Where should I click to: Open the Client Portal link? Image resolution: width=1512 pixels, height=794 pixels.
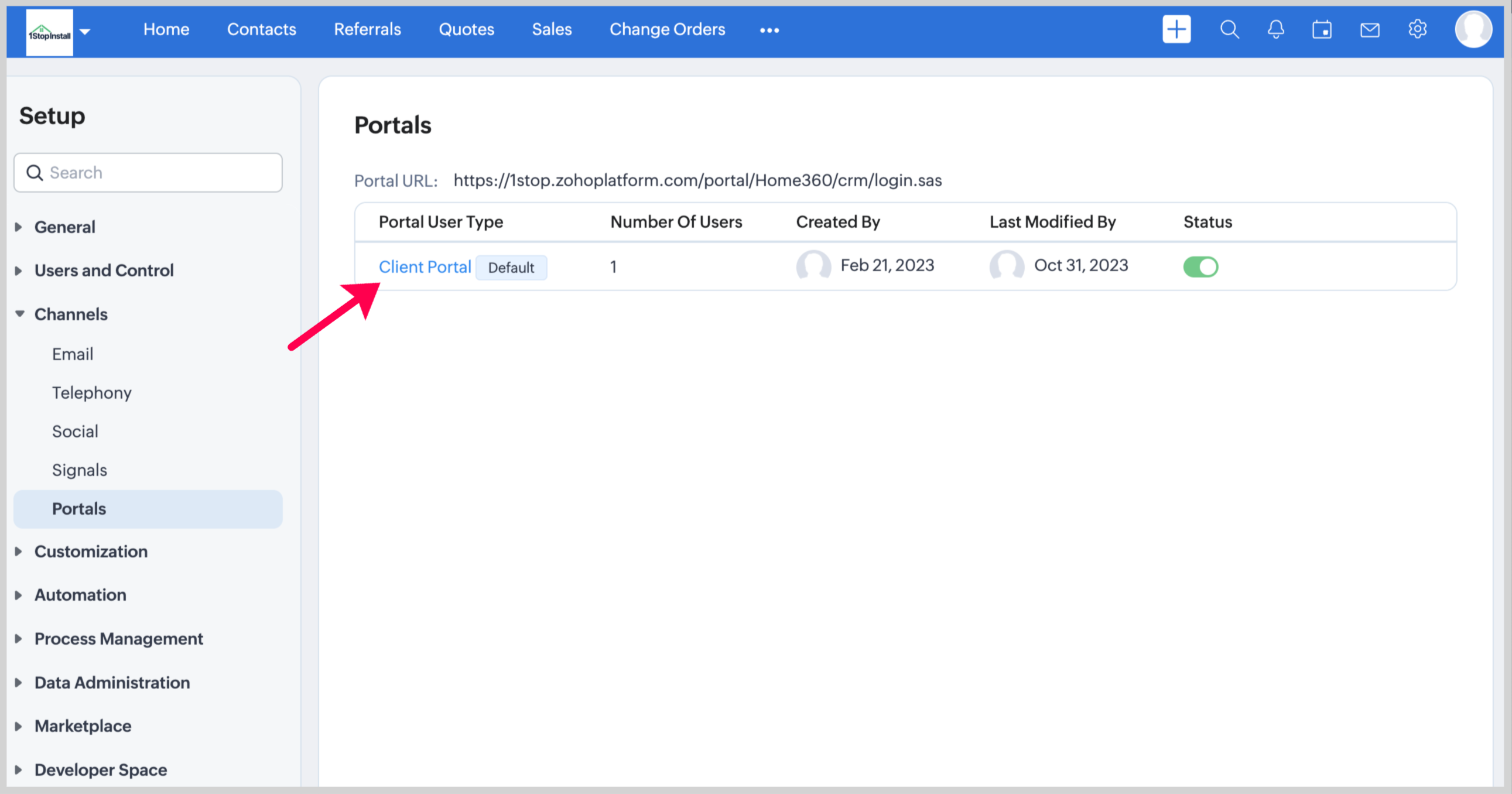coord(425,267)
